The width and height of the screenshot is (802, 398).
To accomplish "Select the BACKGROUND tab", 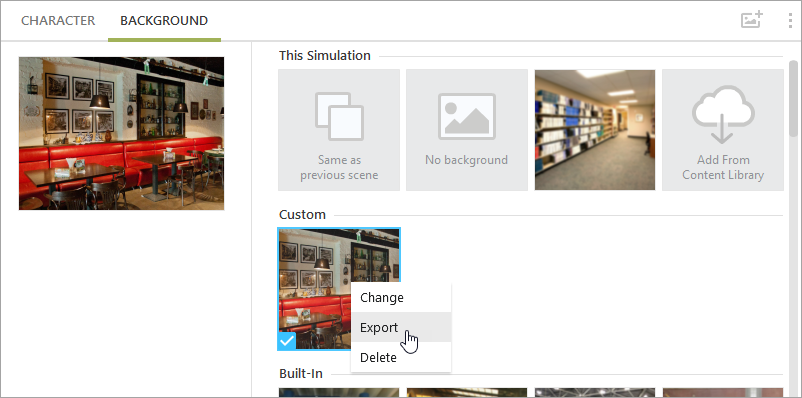I will pyautogui.click(x=164, y=20).
